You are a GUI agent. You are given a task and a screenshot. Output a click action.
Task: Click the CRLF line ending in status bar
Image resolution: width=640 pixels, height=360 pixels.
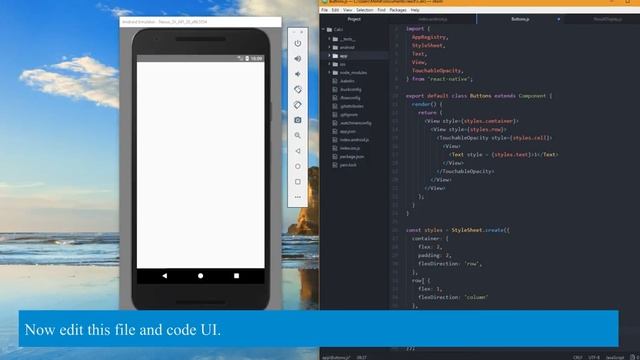pyautogui.click(x=577, y=358)
